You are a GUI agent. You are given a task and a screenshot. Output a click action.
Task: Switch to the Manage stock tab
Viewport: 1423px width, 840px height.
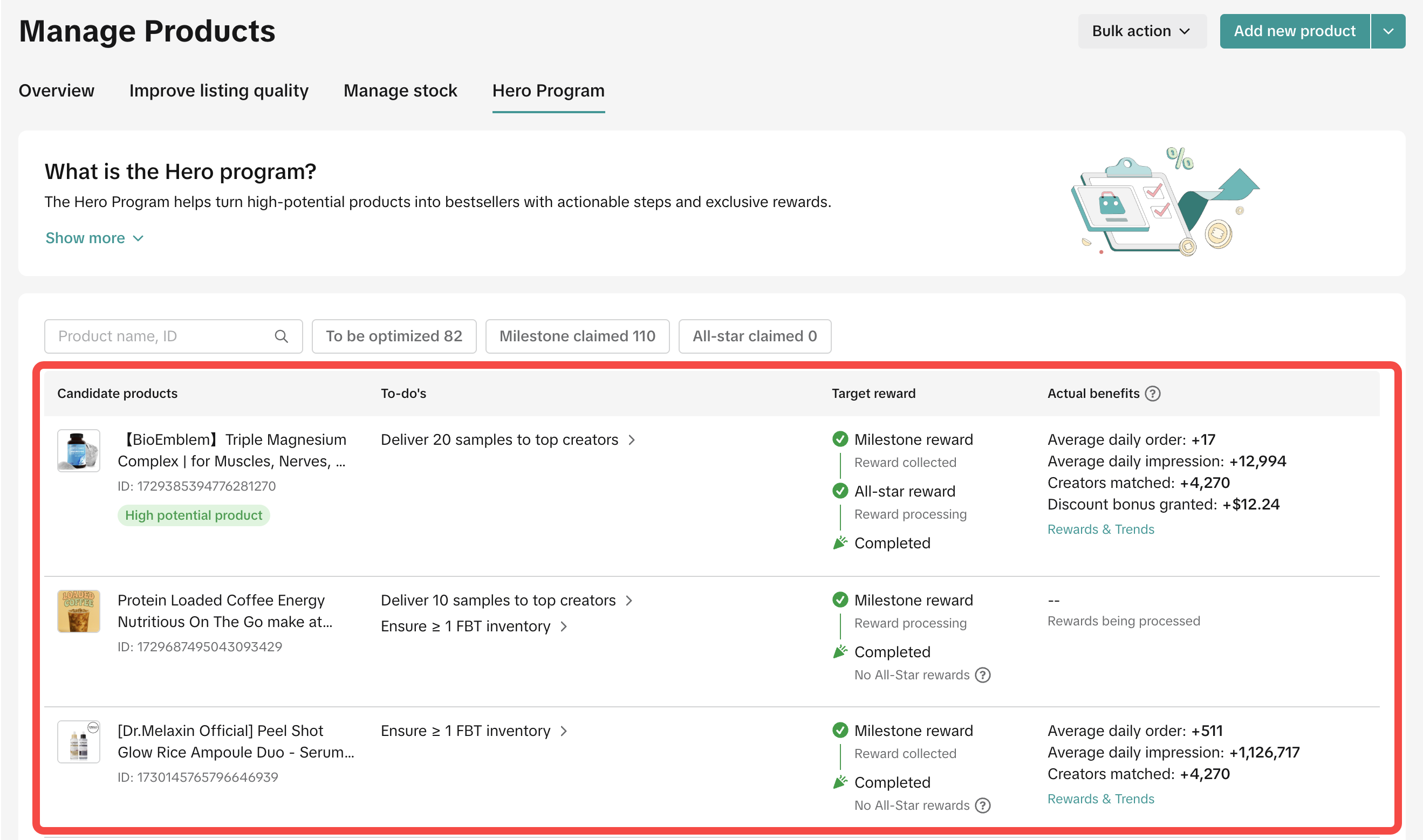click(400, 91)
